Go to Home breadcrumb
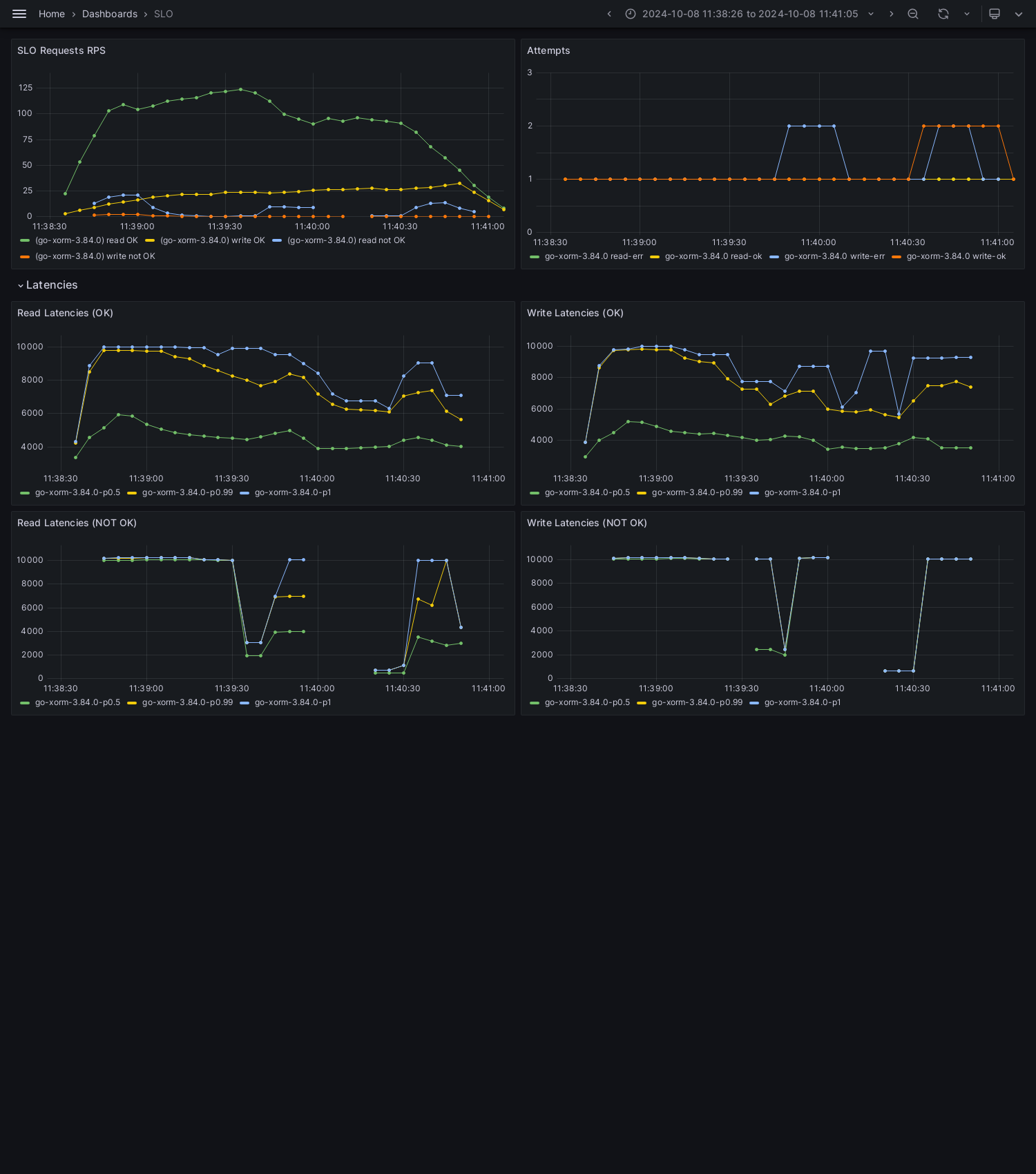This screenshot has height=1174, width=1036. click(52, 14)
